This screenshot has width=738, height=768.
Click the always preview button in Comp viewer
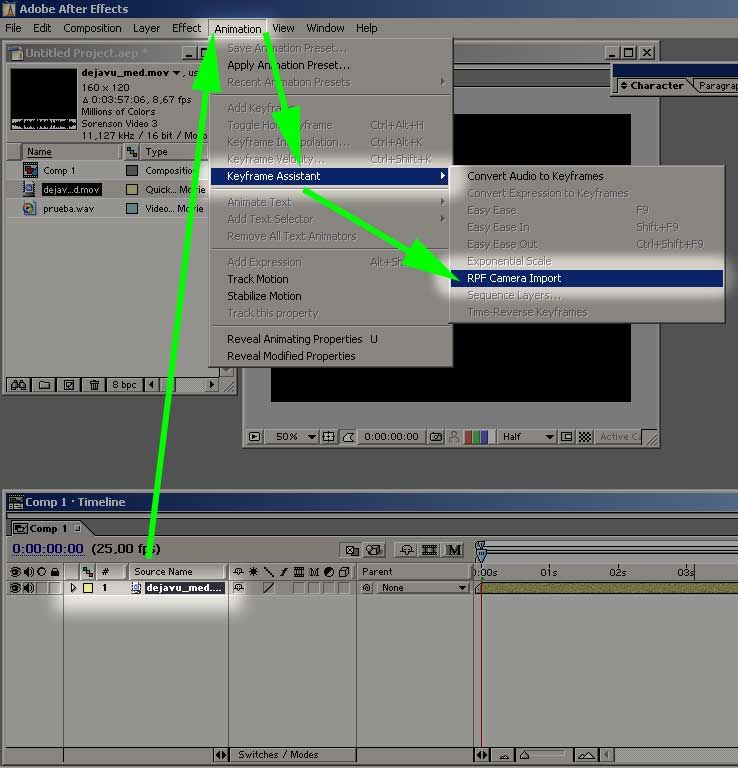(255, 436)
